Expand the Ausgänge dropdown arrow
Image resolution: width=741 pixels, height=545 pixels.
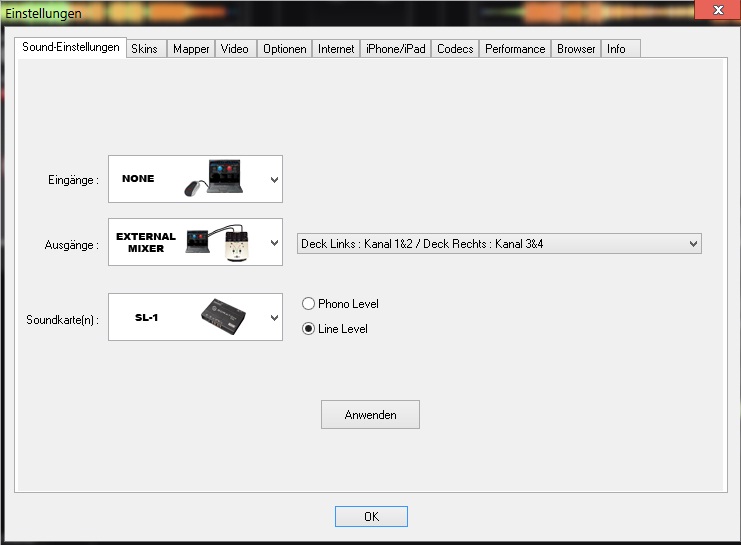(x=274, y=243)
